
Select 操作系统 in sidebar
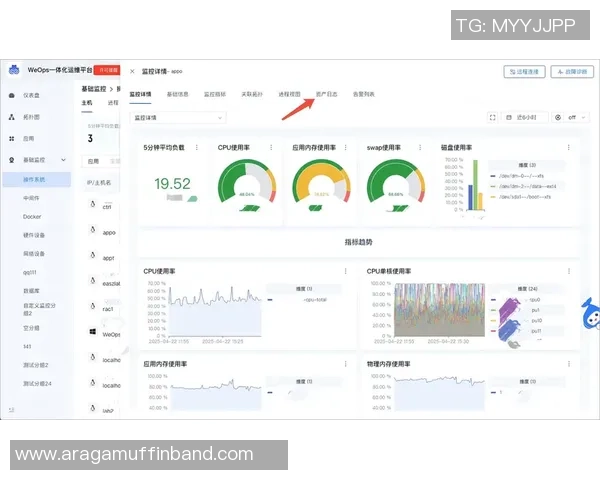(37, 180)
